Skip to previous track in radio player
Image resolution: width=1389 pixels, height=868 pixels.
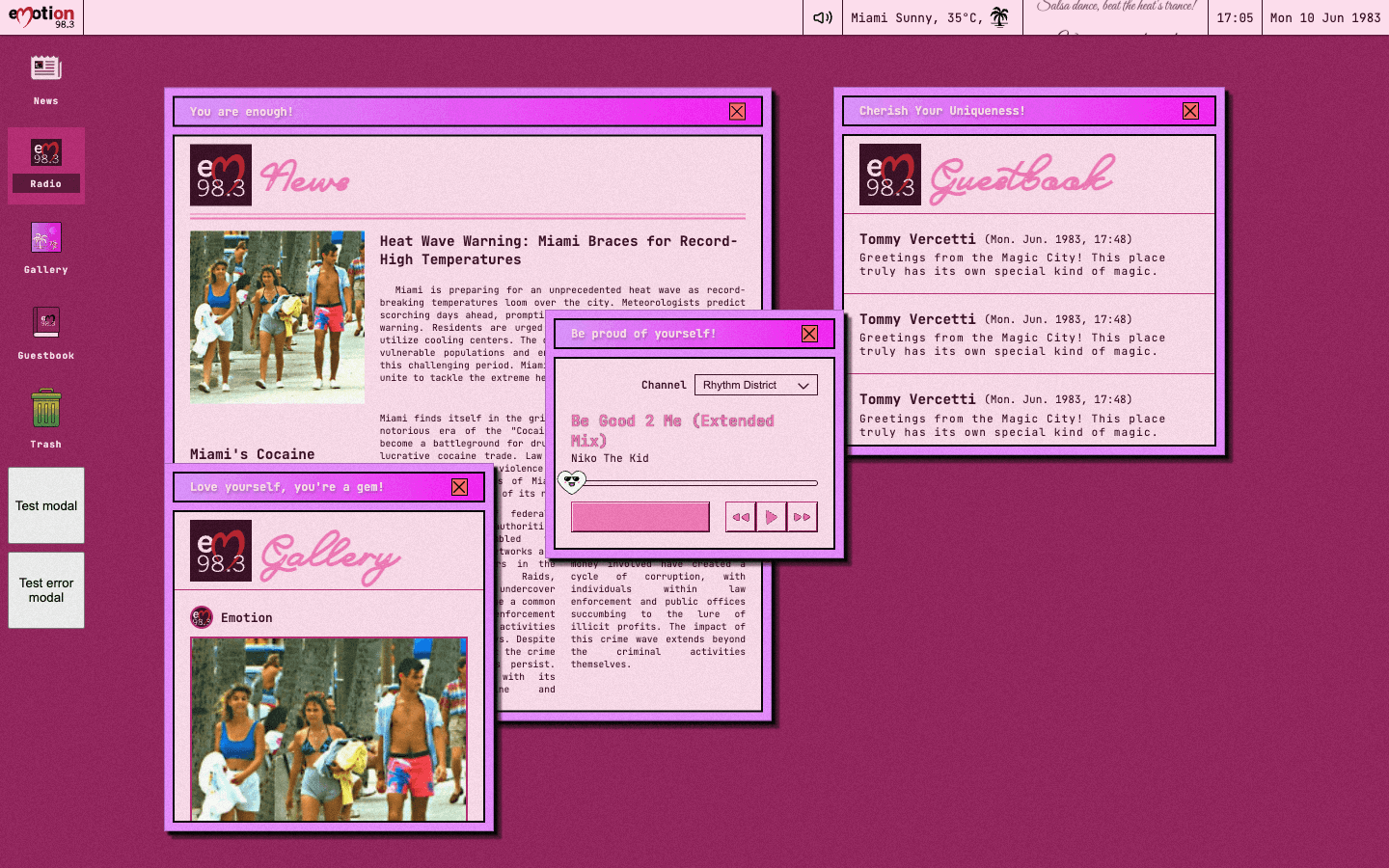click(x=741, y=517)
